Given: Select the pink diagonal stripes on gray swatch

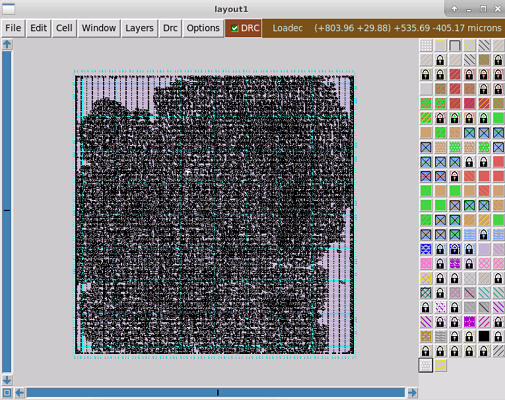Looking at the screenshot, I should click(484, 322).
